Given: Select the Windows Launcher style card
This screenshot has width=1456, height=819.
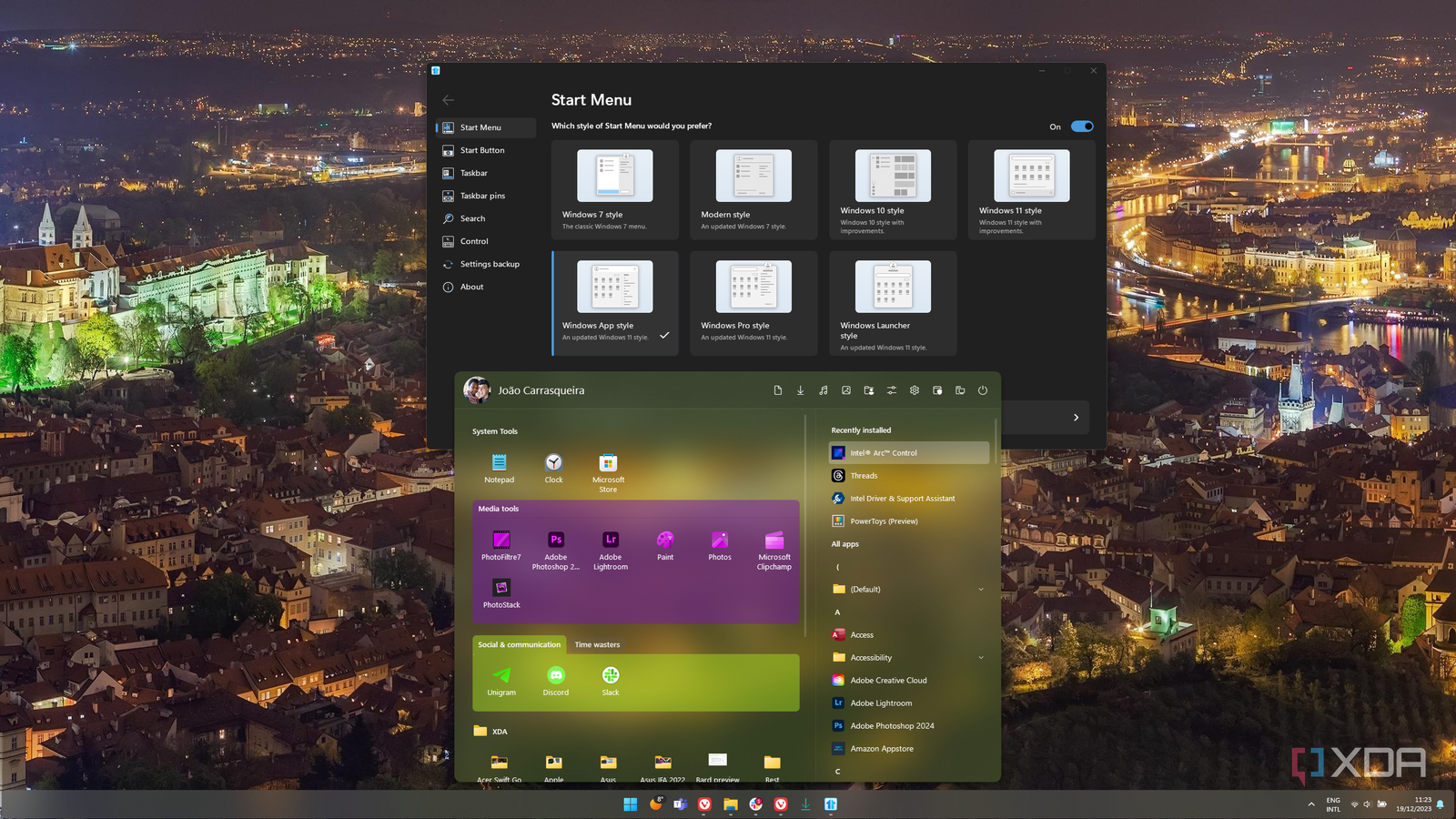Looking at the screenshot, I should click(x=893, y=303).
